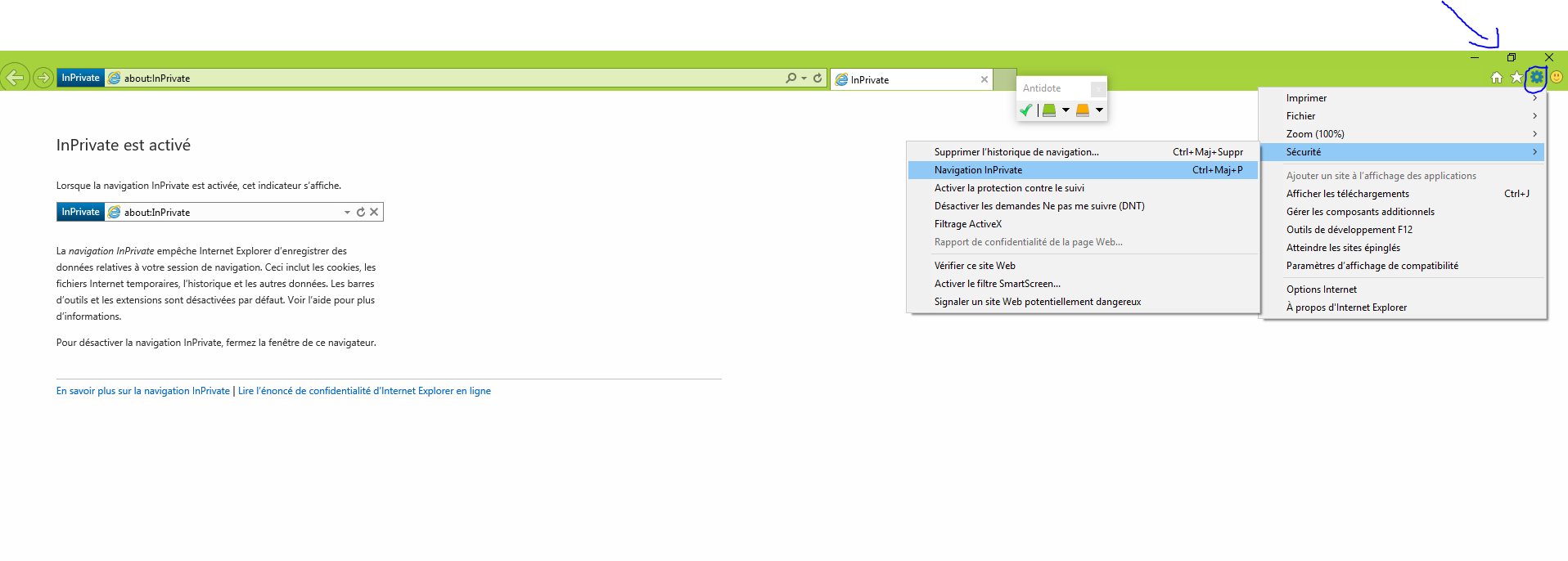This screenshot has width=1568, height=561.
Task: Open Favorites using the star icon
Action: point(1516,78)
